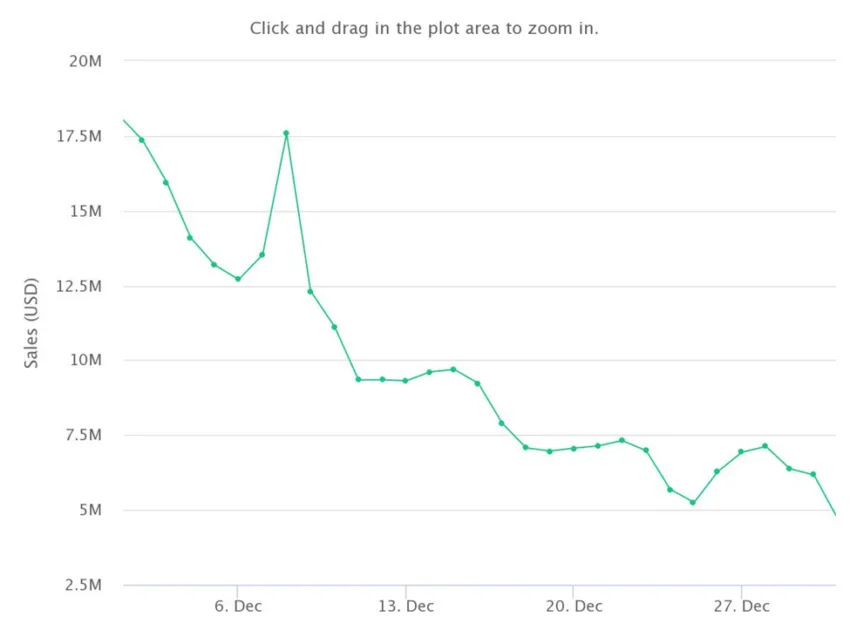The image size is (850, 637).
Task: Select the 28 Dec peak point near 7.1M
Action: [x=765, y=446]
